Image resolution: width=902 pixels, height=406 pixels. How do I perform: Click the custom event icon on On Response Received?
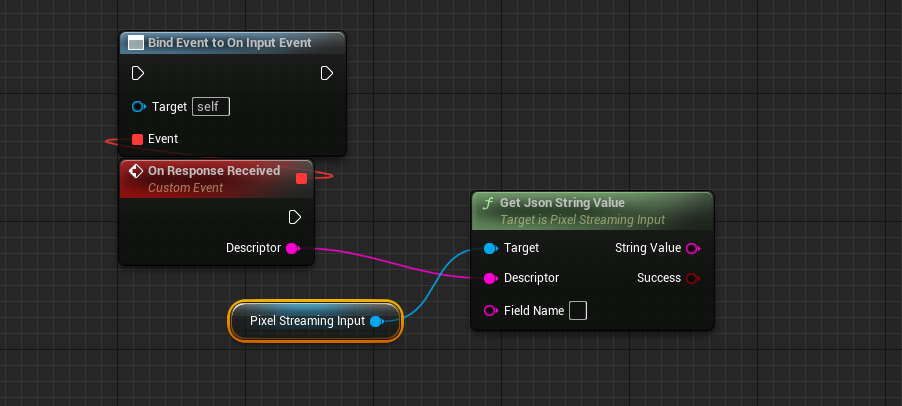click(x=136, y=171)
